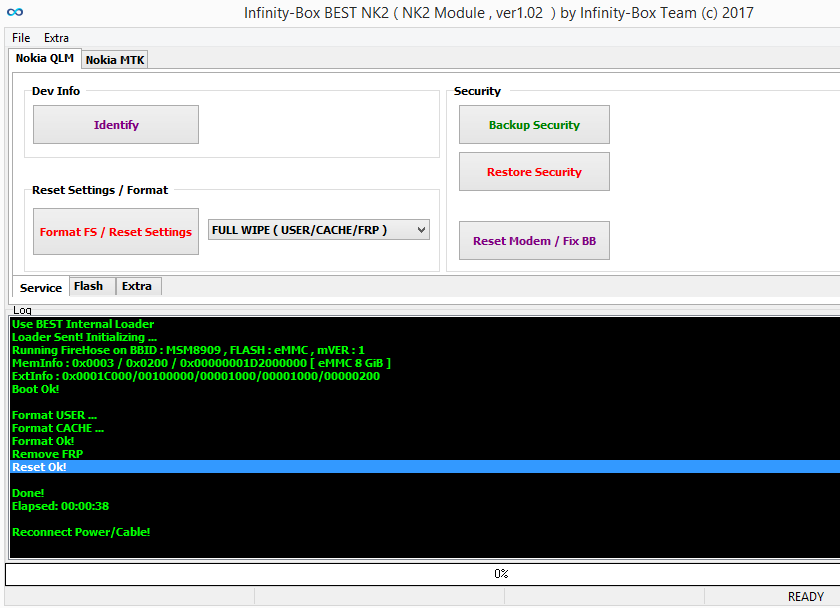Select the 'MemInfo' log line
Viewport: 840px width, 608px height.
[201, 363]
